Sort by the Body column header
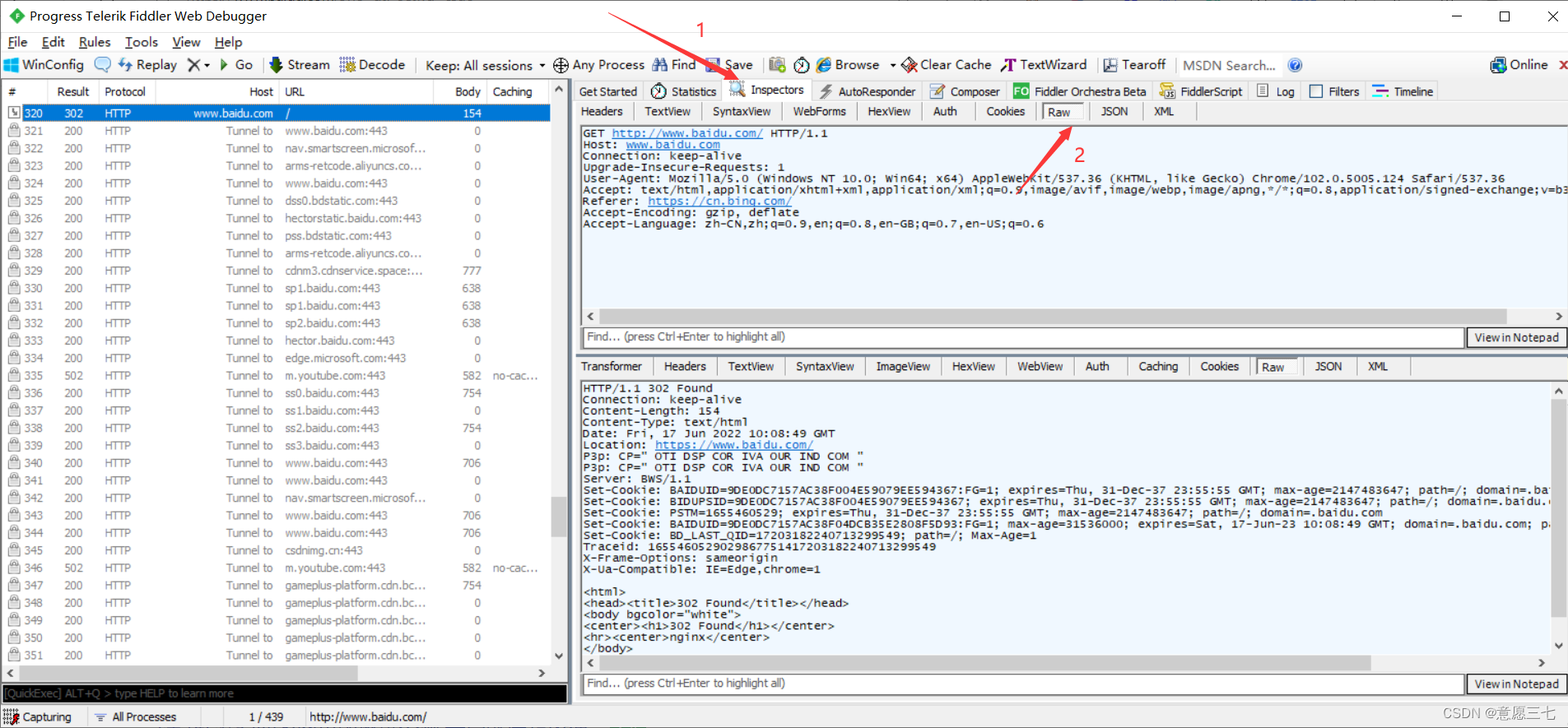The width and height of the screenshot is (1568, 728). (468, 92)
